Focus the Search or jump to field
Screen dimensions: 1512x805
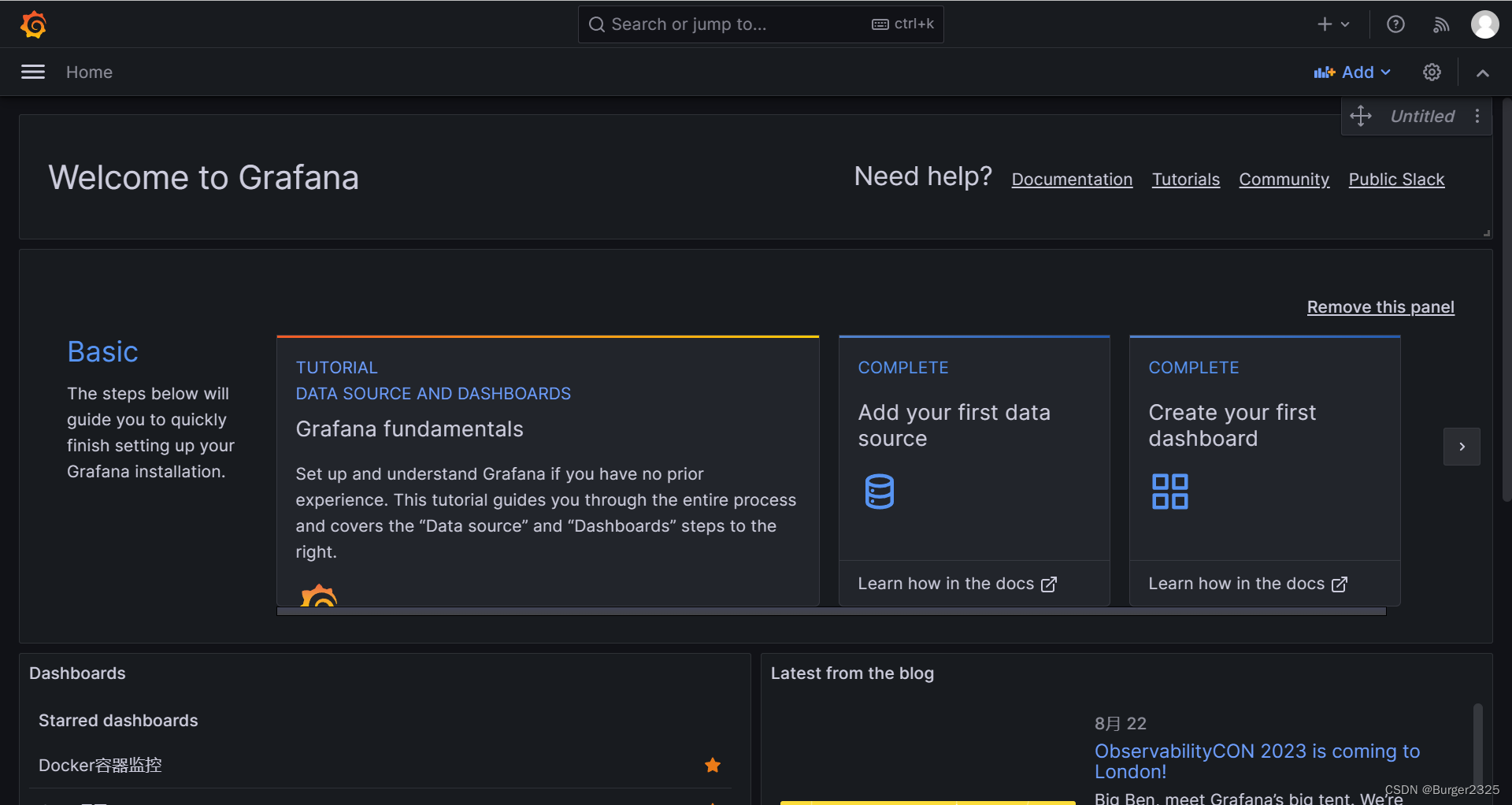click(x=761, y=24)
